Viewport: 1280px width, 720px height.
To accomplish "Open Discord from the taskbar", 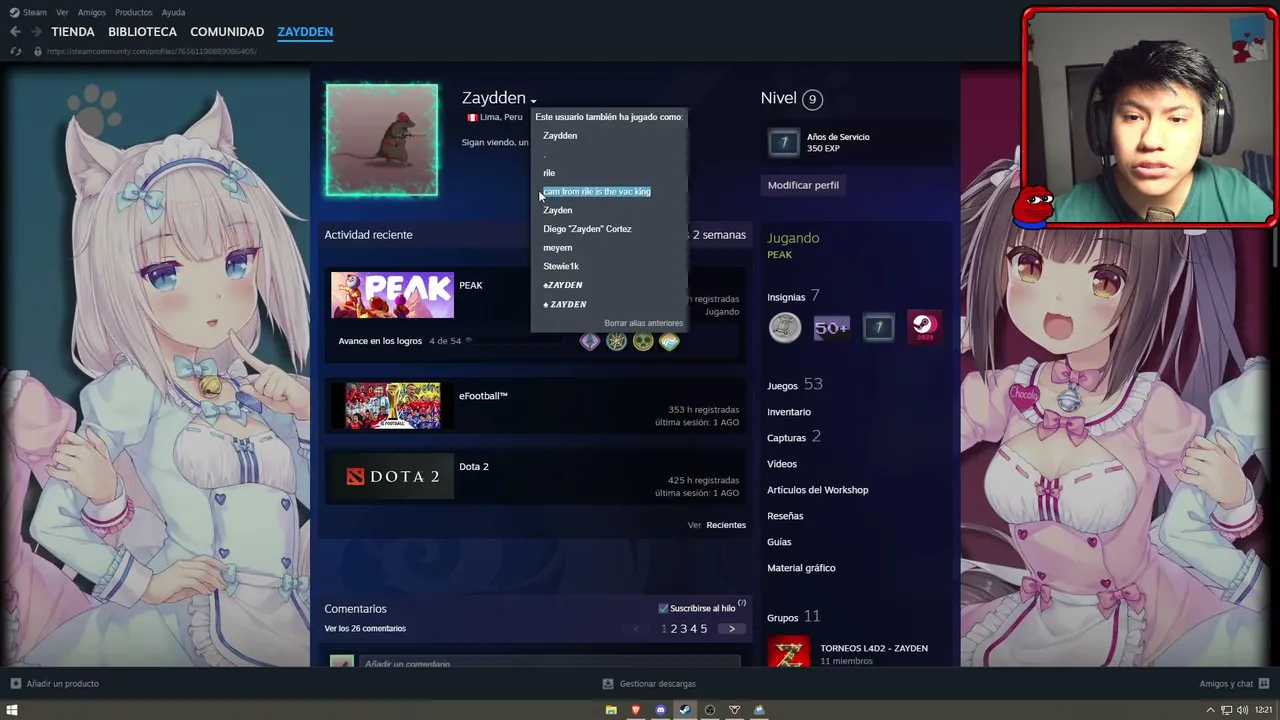I will (660, 710).
